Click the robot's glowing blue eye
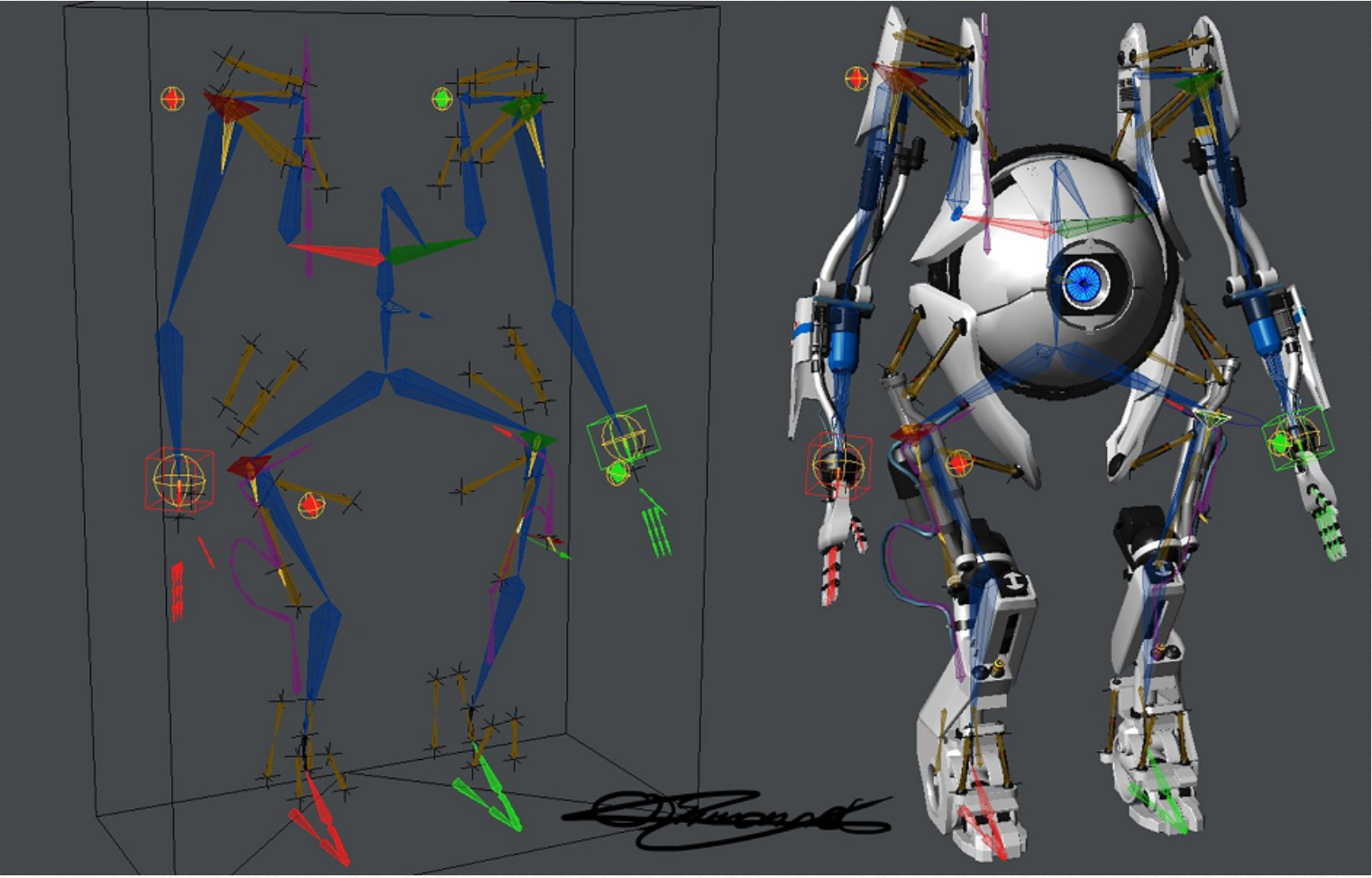The image size is (1372, 878). (x=1084, y=283)
